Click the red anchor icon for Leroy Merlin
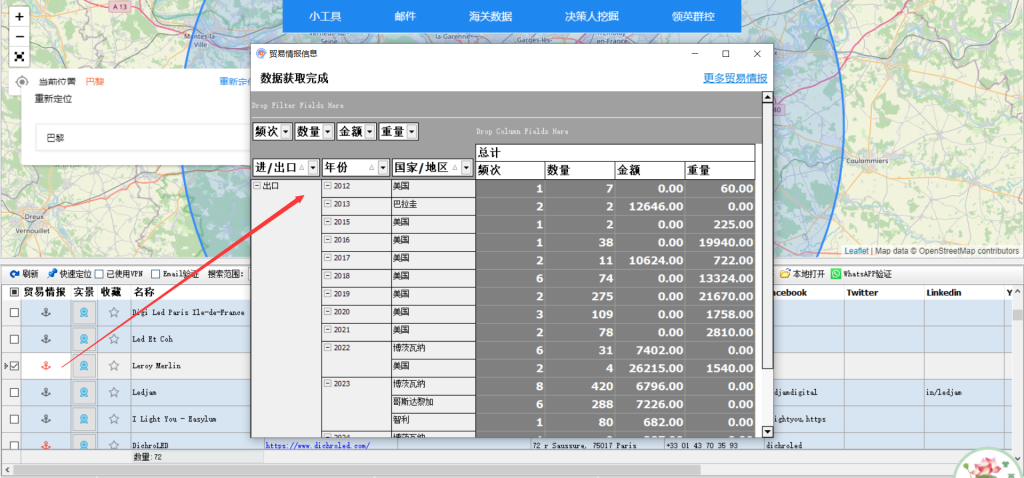 tap(43, 367)
